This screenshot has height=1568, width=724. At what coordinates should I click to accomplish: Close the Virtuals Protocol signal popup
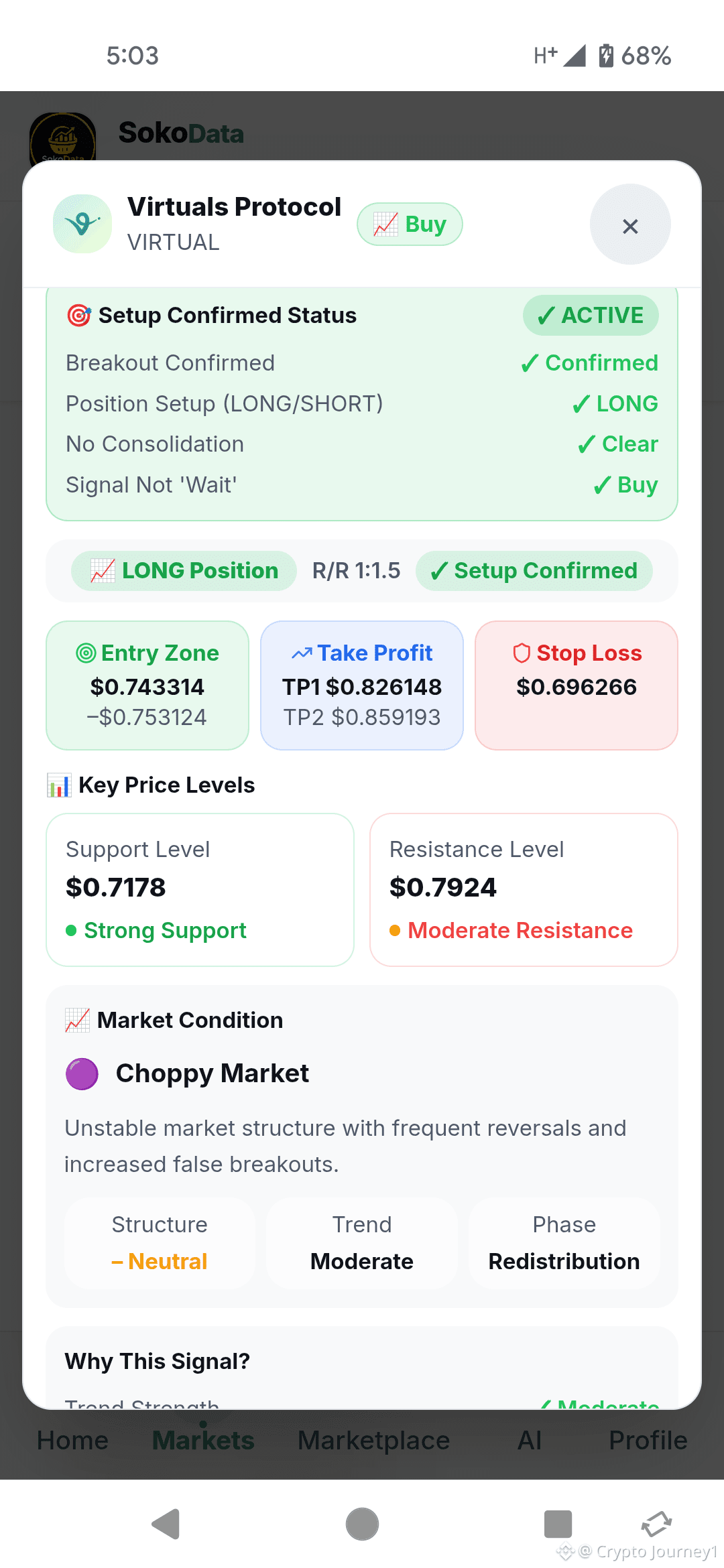point(630,225)
